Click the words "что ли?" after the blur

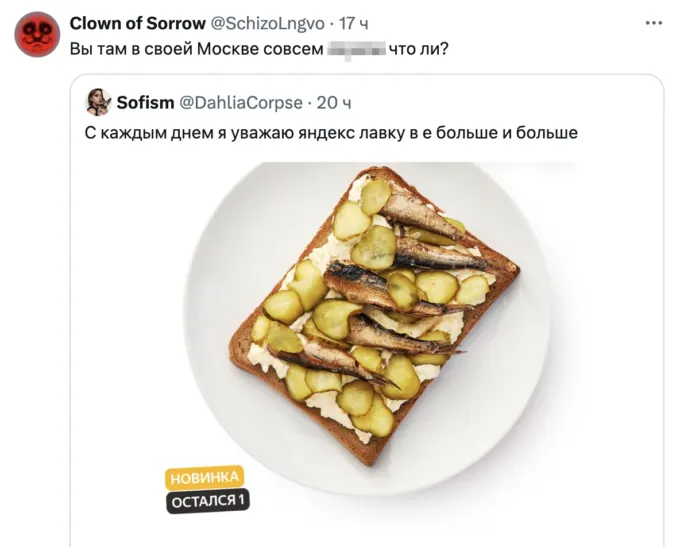pos(420,48)
